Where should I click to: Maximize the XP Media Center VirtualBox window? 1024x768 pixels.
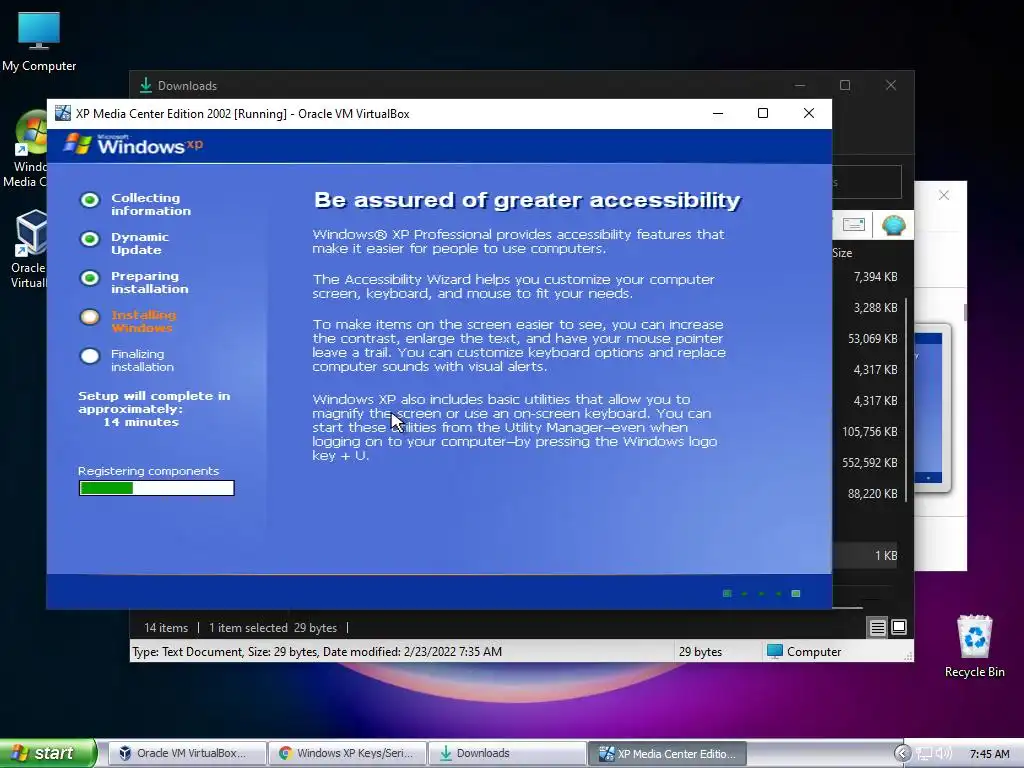point(763,113)
